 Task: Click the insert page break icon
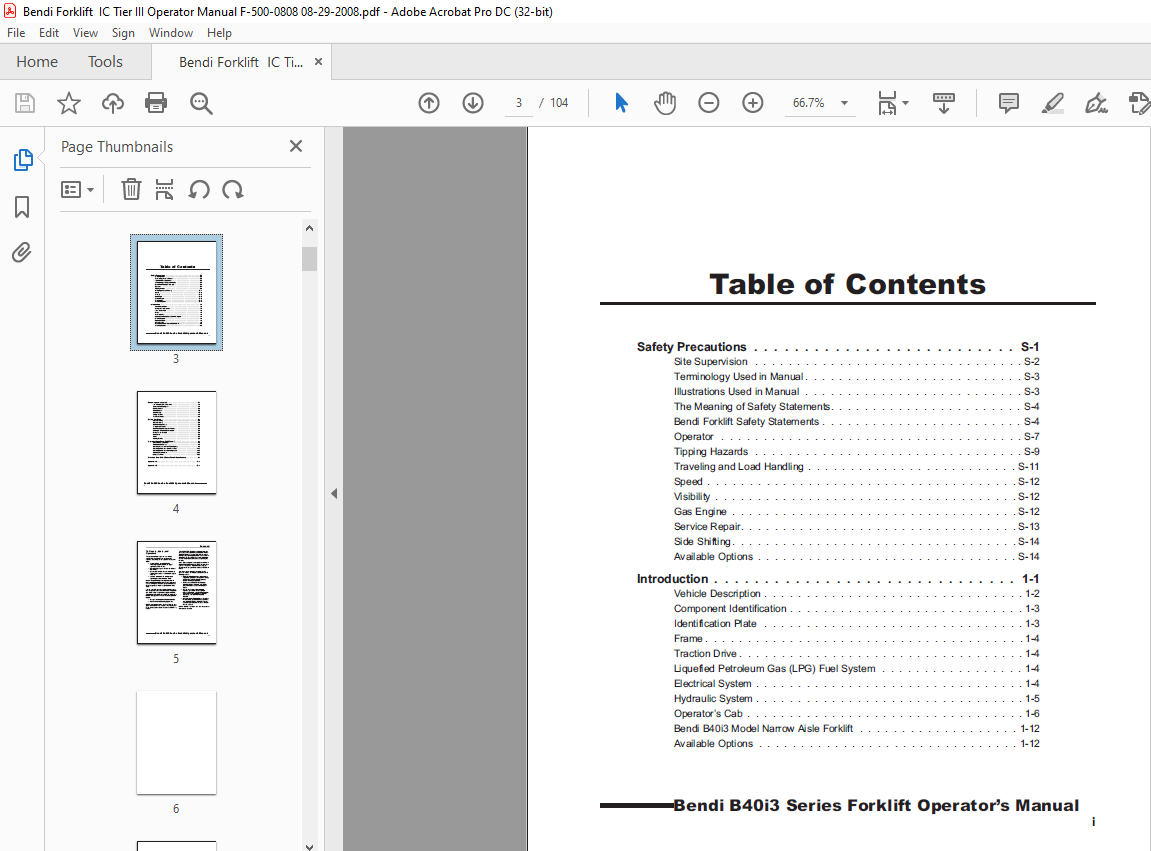click(x=164, y=189)
